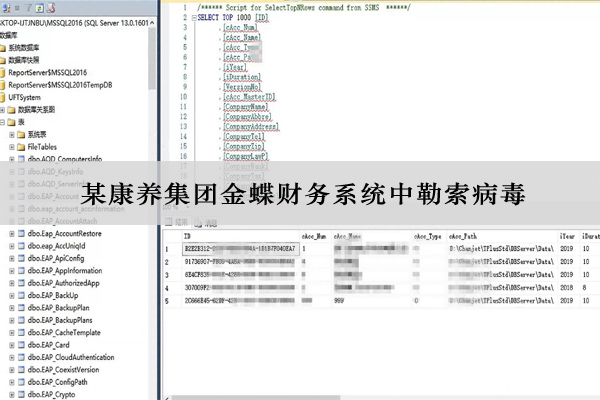Click the Object Explorer scroll-up arrow
The width and height of the screenshot is (600, 400).
click(152, 23)
